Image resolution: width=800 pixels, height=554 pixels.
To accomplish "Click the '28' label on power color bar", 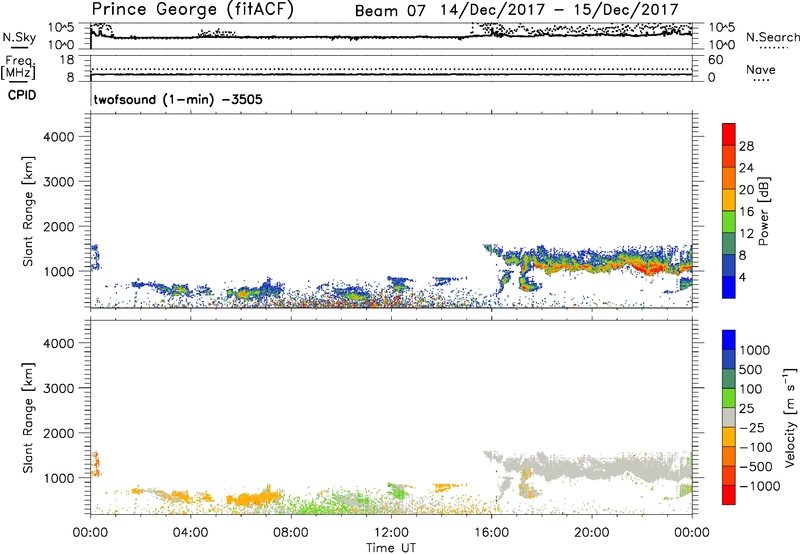I will click(746, 146).
